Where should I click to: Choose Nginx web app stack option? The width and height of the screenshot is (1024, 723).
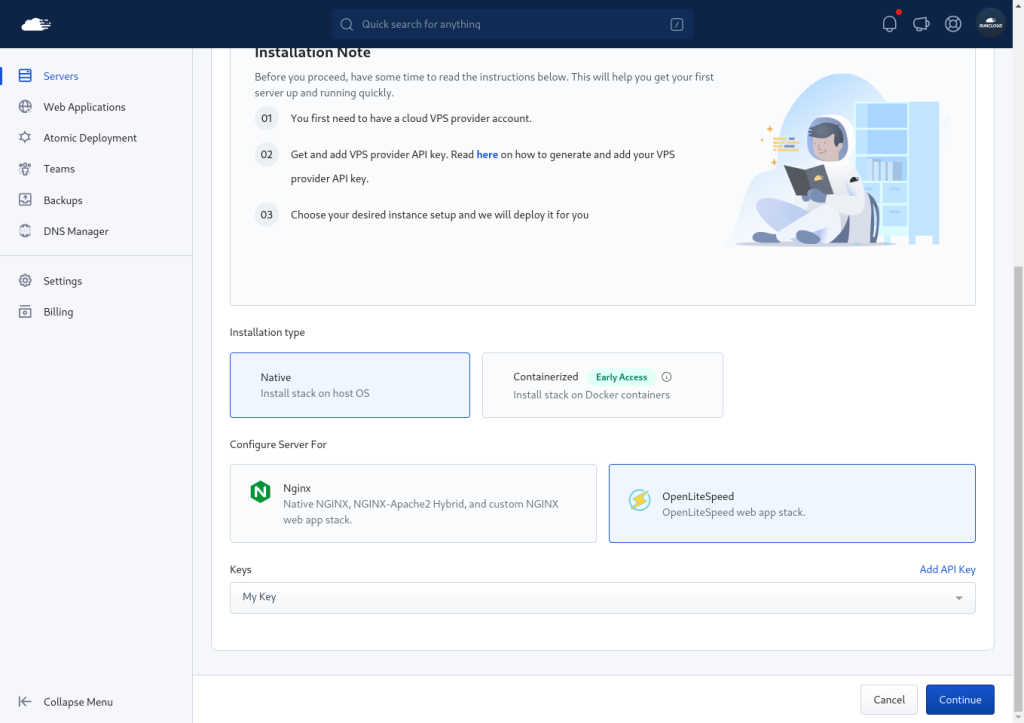pos(413,504)
